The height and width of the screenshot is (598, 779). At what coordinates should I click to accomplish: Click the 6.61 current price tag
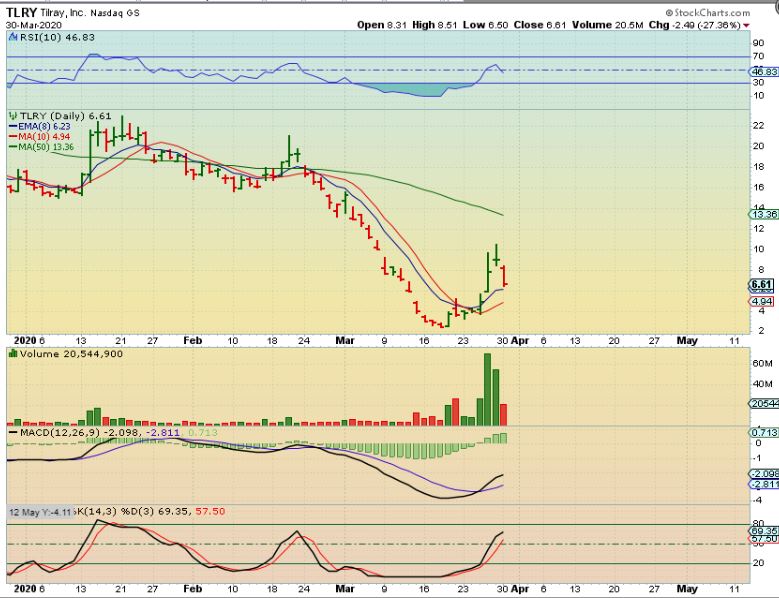pos(764,285)
